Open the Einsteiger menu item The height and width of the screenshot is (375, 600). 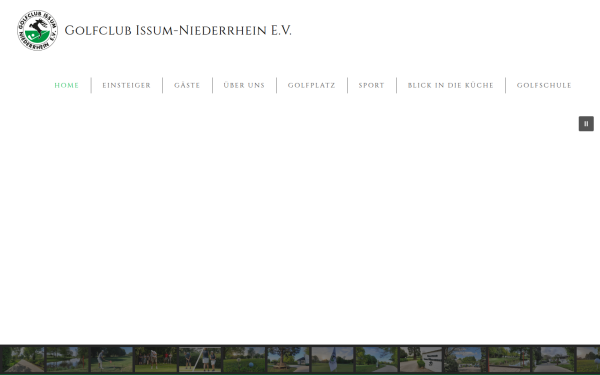pyautogui.click(x=127, y=85)
